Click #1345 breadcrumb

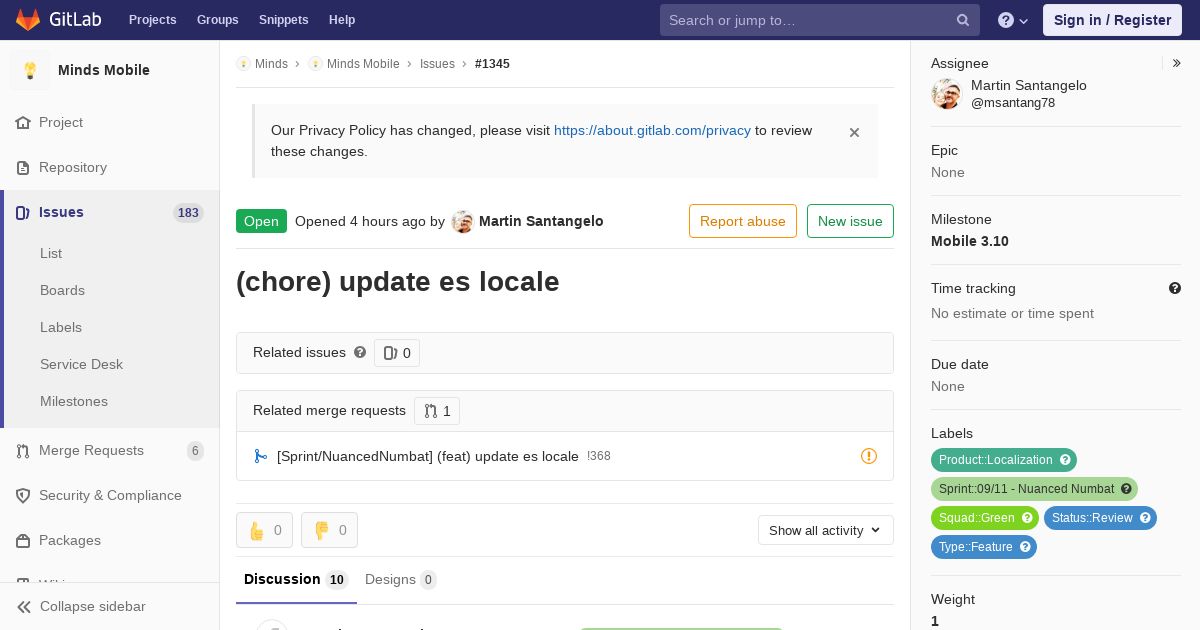click(x=492, y=63)
